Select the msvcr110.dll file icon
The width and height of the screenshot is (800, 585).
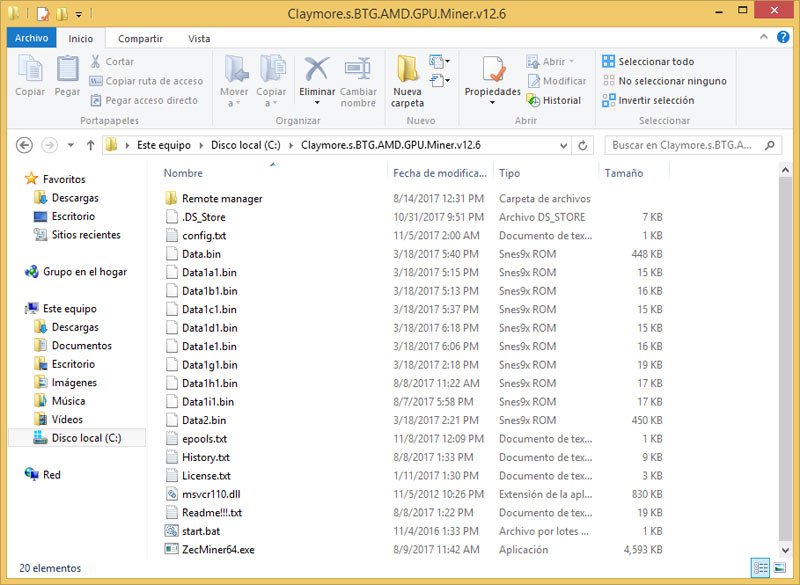click(x=171, y=494)
